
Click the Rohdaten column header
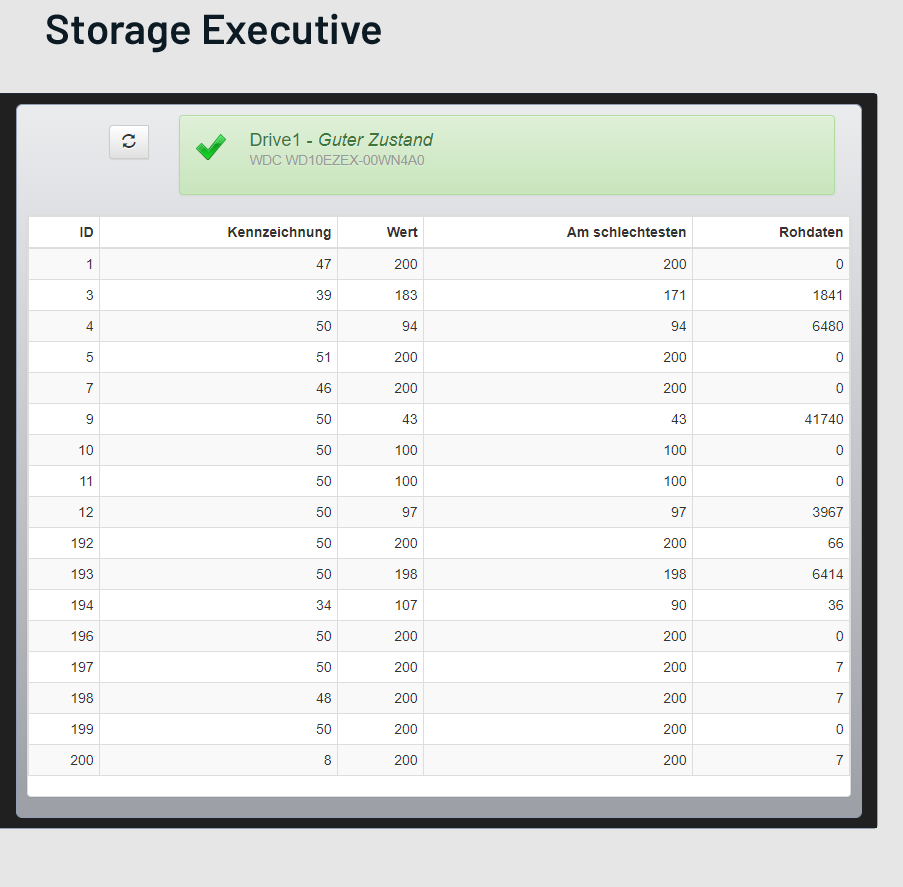(x=811, y=232)
